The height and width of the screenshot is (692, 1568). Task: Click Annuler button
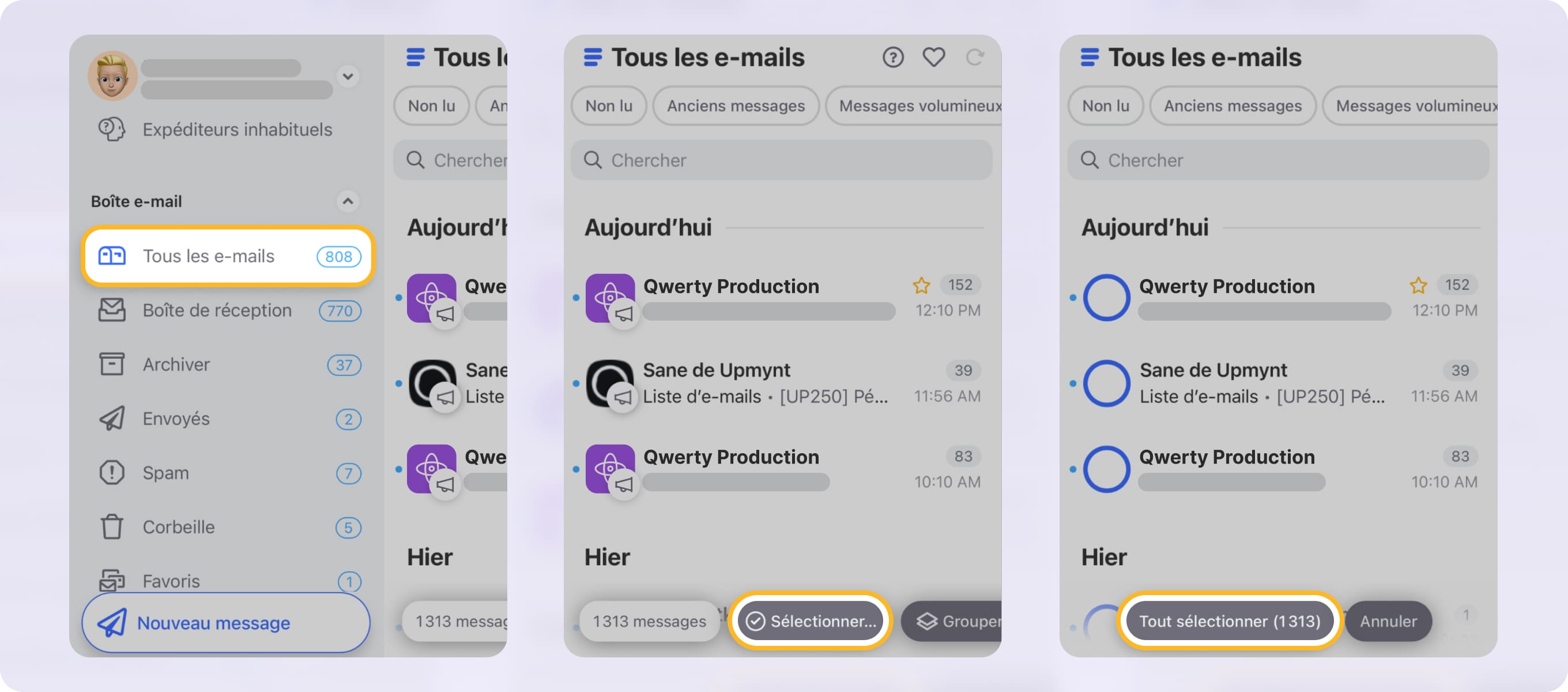(x=1389, y=621)
